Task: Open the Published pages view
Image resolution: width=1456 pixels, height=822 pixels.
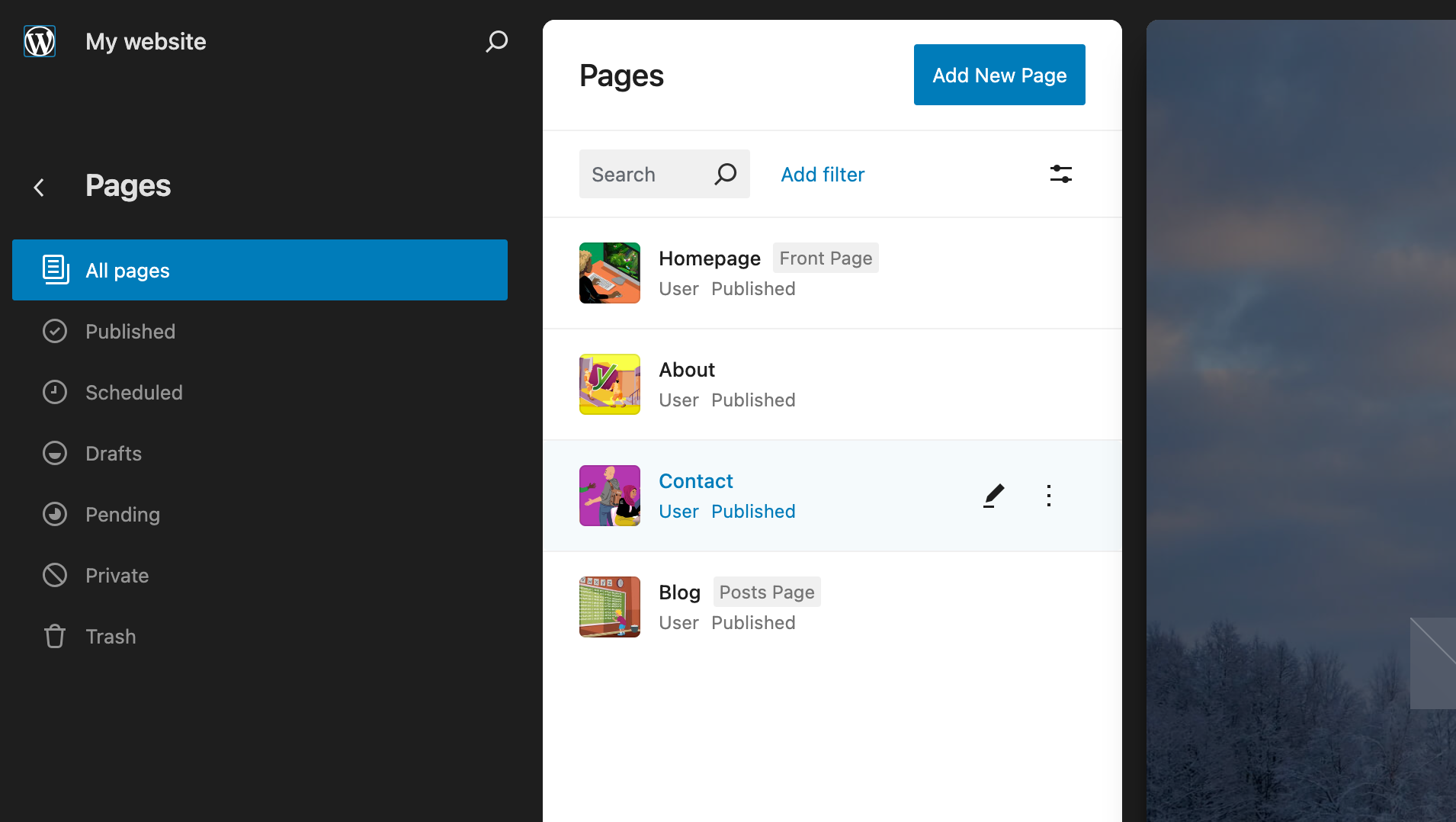Action: pyautogui.click(x=260, y=331)
